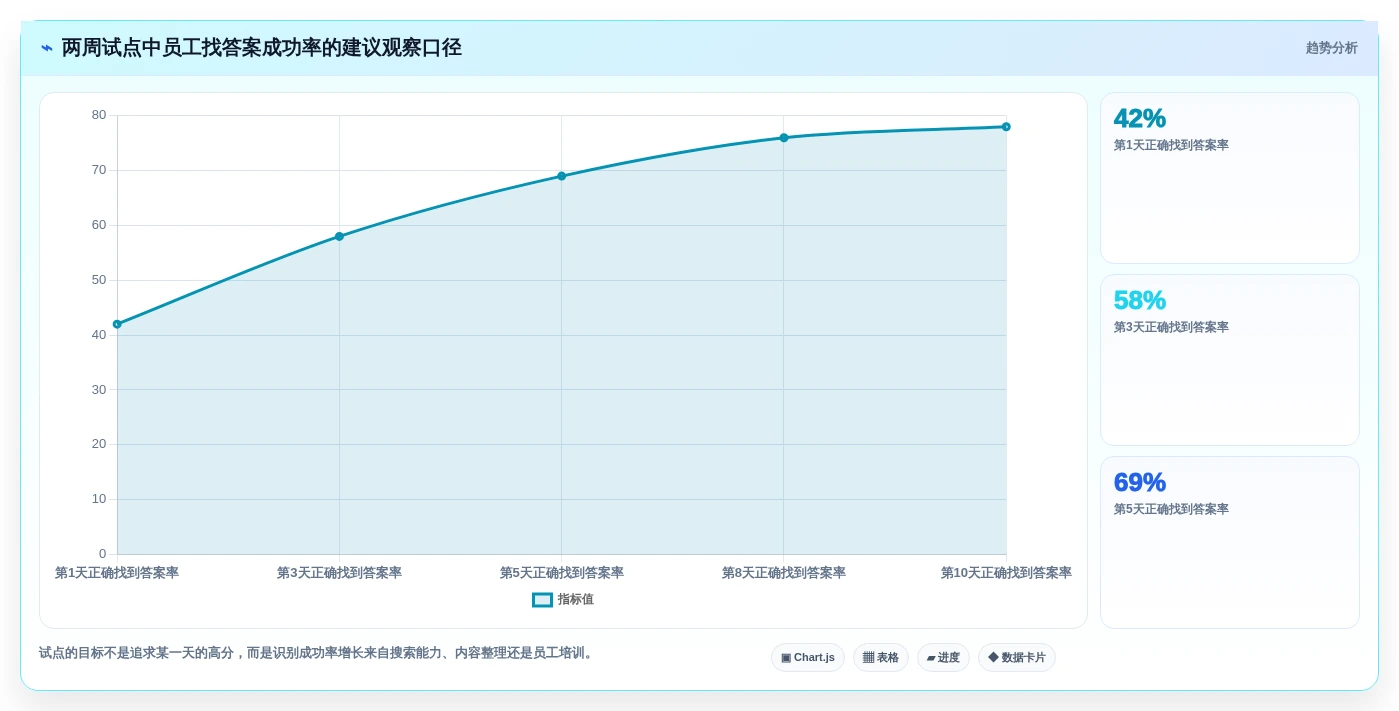Click x-axis label 第3天正确找到答案率
Image resolution: width=1399 pixels, height=711 pixels.
339,573
